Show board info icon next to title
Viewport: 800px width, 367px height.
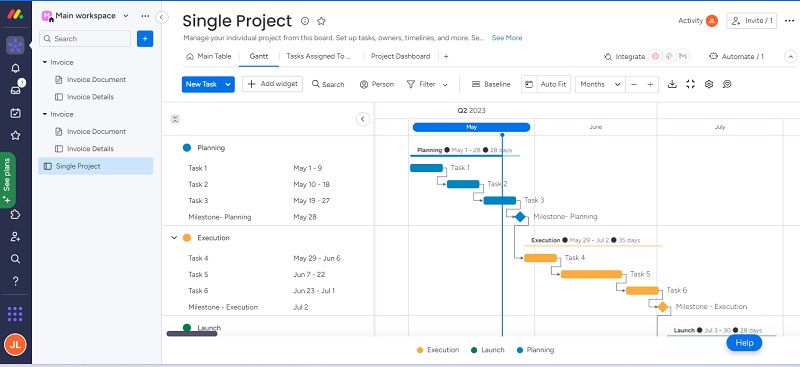[x=305, y=21]
